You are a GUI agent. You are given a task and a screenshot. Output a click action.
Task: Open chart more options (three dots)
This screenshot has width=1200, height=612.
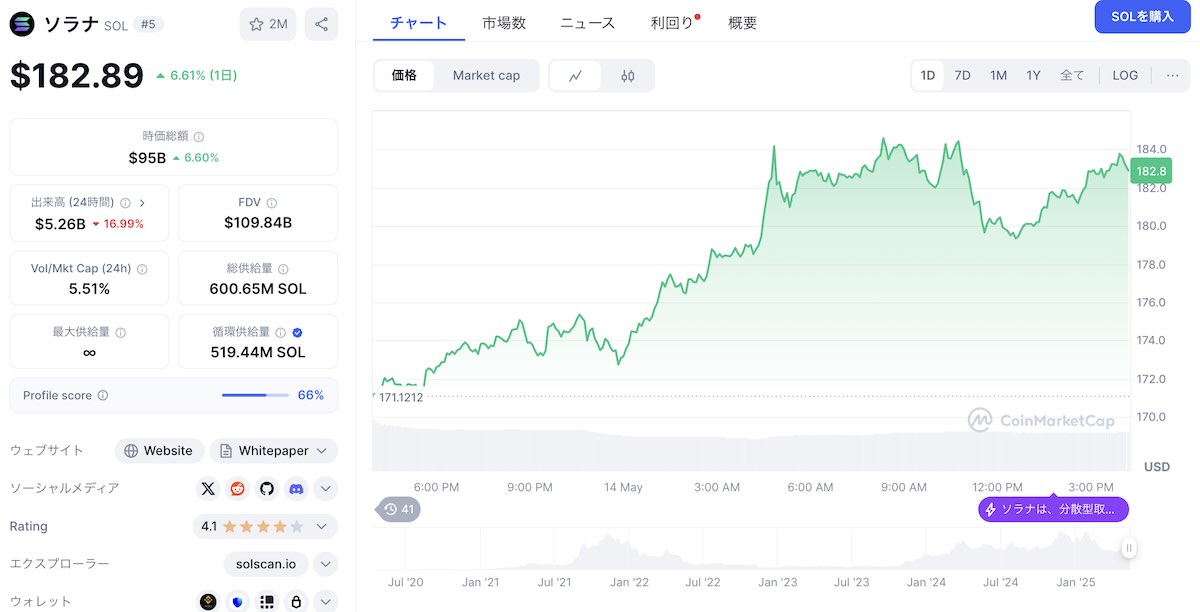(x=1173, y=76)
